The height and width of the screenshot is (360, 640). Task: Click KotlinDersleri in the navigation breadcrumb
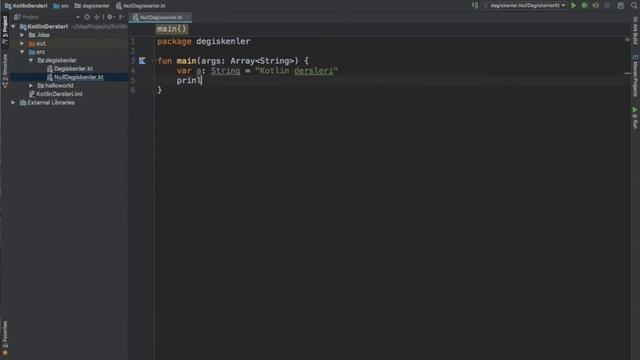coord(26,6)
